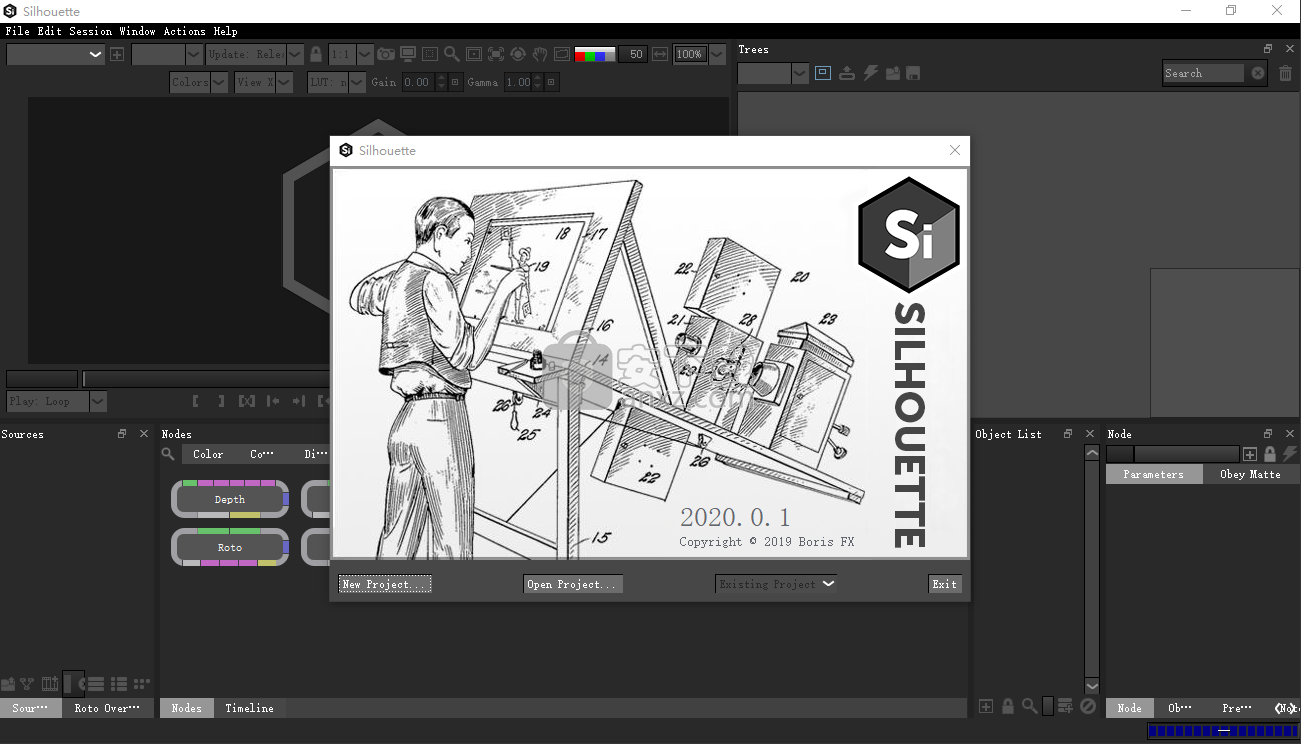Open the LUT dropdown
Screen dimensions: 1301x744
337,82
